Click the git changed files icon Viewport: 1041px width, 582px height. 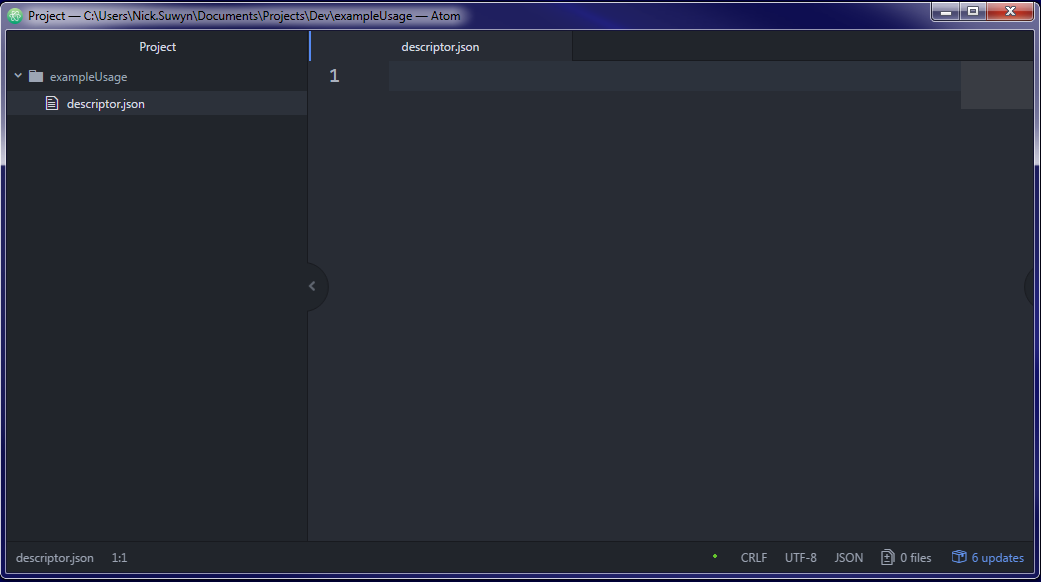pyautogui.click(x=888, y=557)
